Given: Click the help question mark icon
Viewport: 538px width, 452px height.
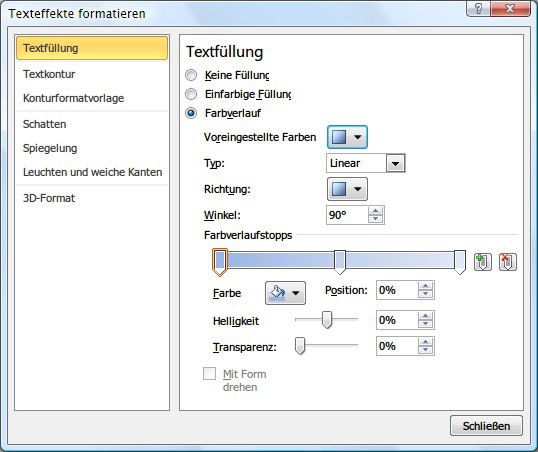Looking at the screenshot, I should [x=478, y=8].
